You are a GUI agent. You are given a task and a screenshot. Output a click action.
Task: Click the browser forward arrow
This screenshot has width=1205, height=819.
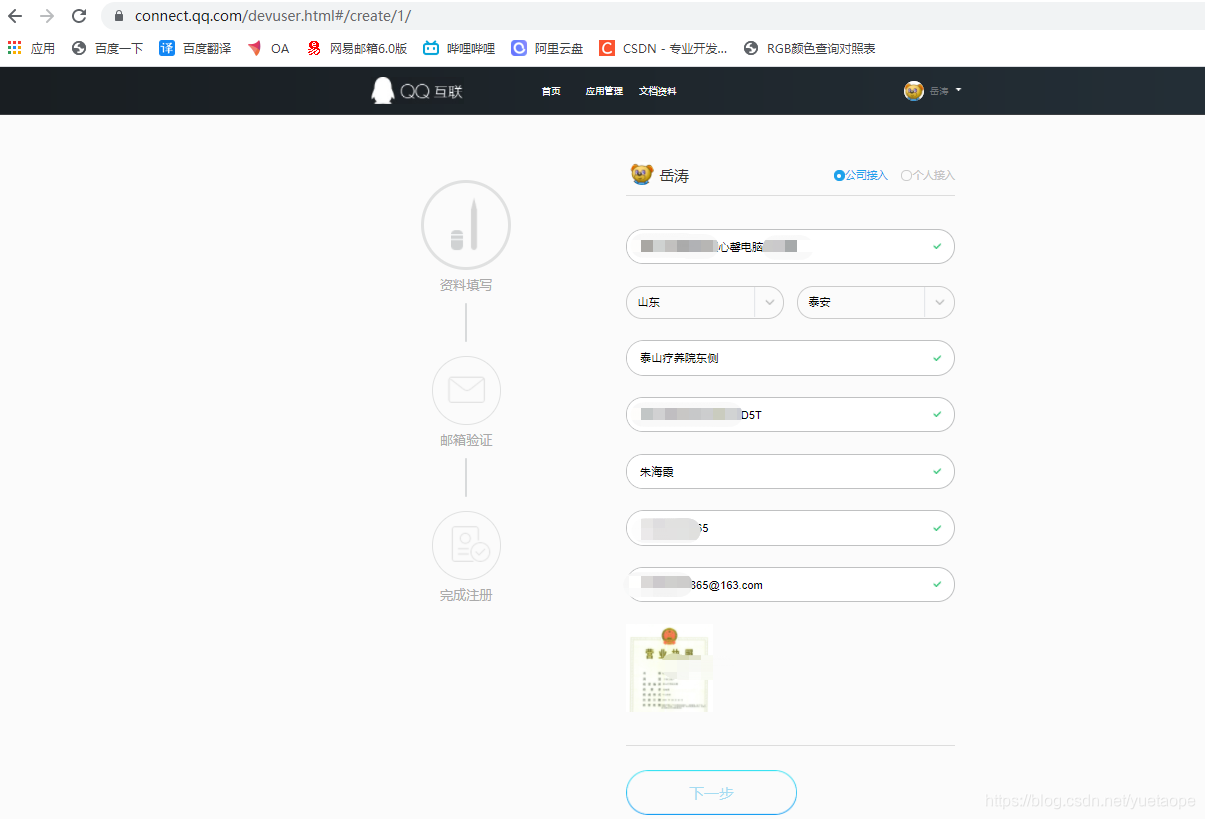tap(47, 16)
